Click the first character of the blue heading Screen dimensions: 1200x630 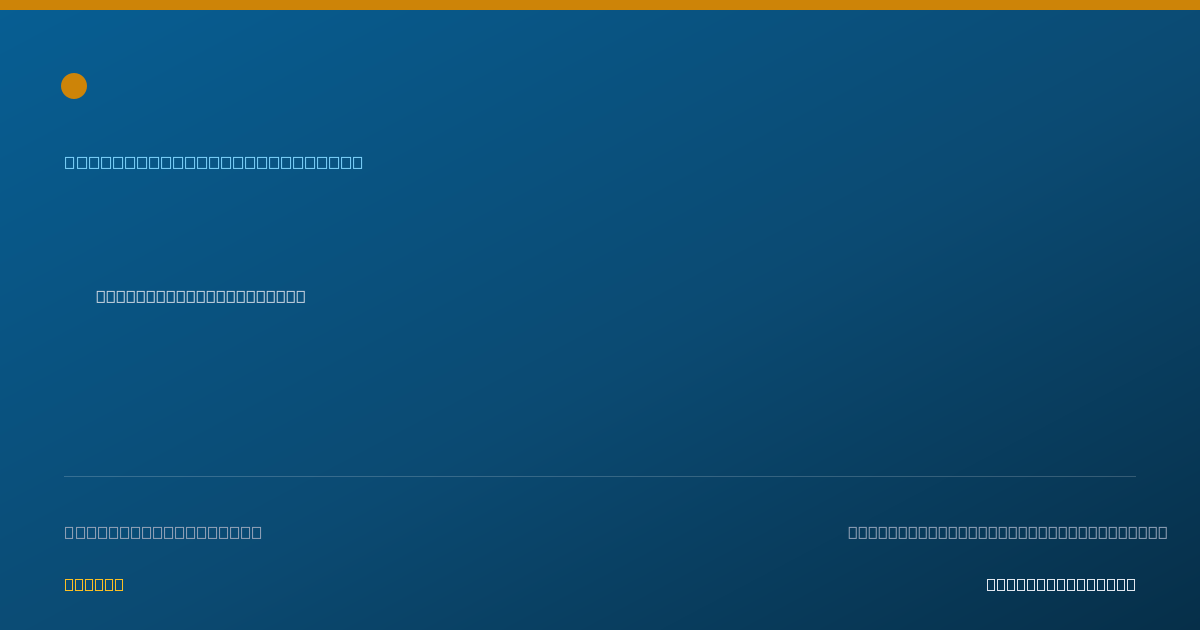pyautogui.click(x=70, y=162)
